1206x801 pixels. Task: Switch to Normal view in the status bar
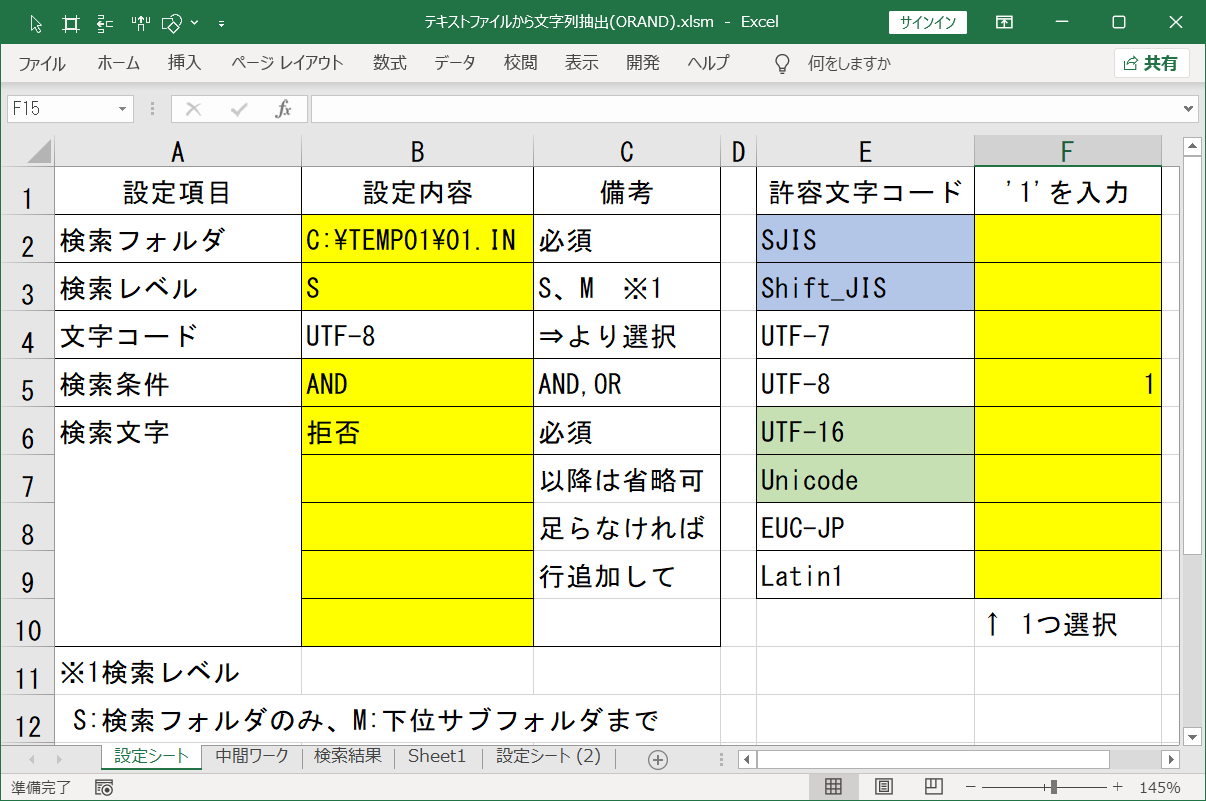click(831, 785)
